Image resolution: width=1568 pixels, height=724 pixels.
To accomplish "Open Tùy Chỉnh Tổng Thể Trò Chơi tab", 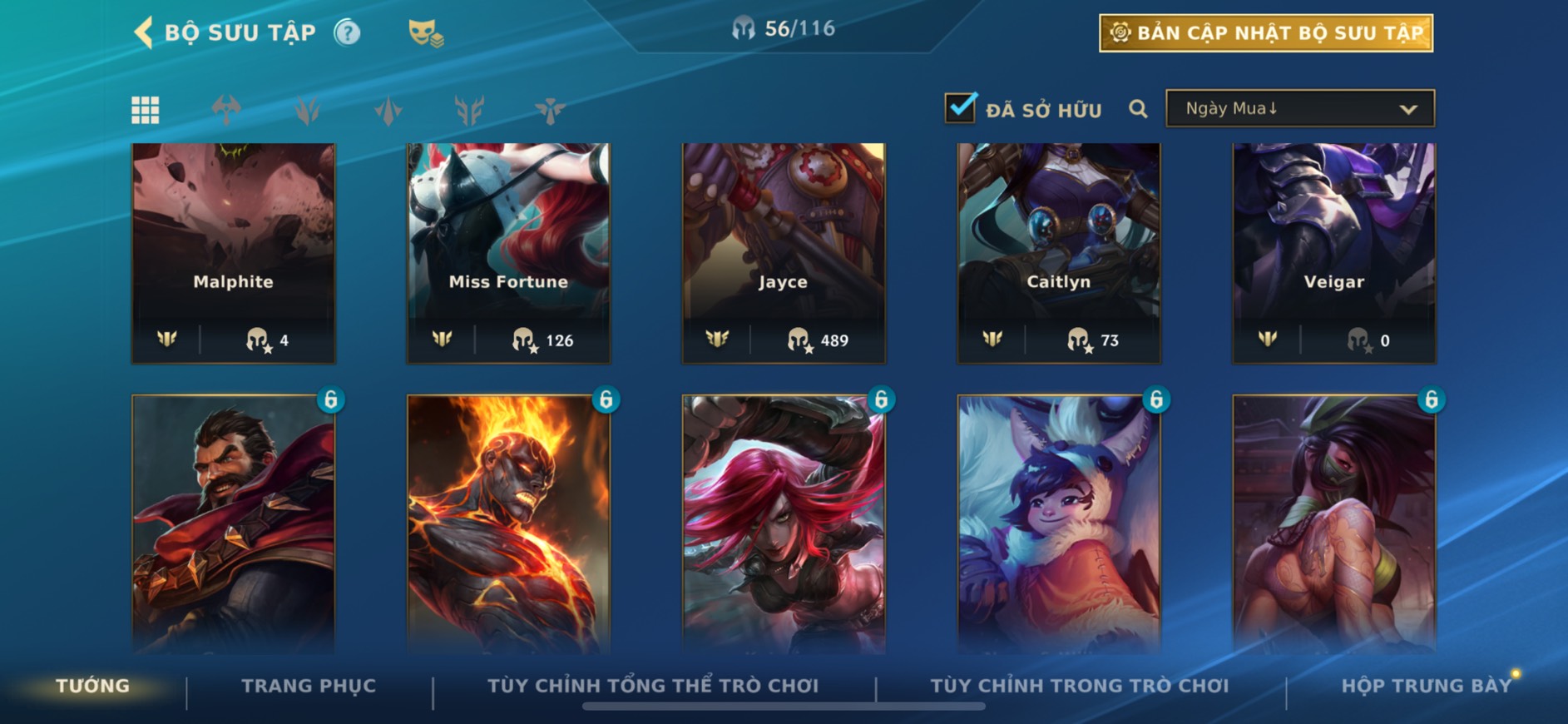I will pyautogui.click(x=653, y=686).
